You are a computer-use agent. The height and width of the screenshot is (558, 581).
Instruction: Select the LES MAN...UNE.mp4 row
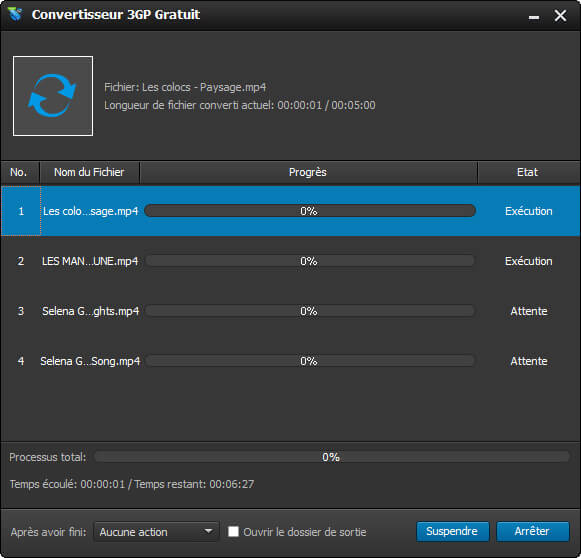point(290,261)
